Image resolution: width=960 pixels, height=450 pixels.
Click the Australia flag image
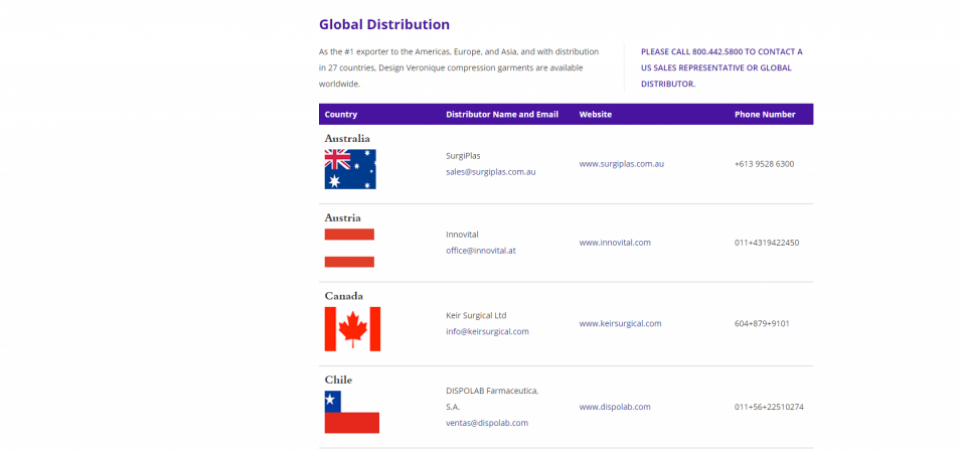350,169
